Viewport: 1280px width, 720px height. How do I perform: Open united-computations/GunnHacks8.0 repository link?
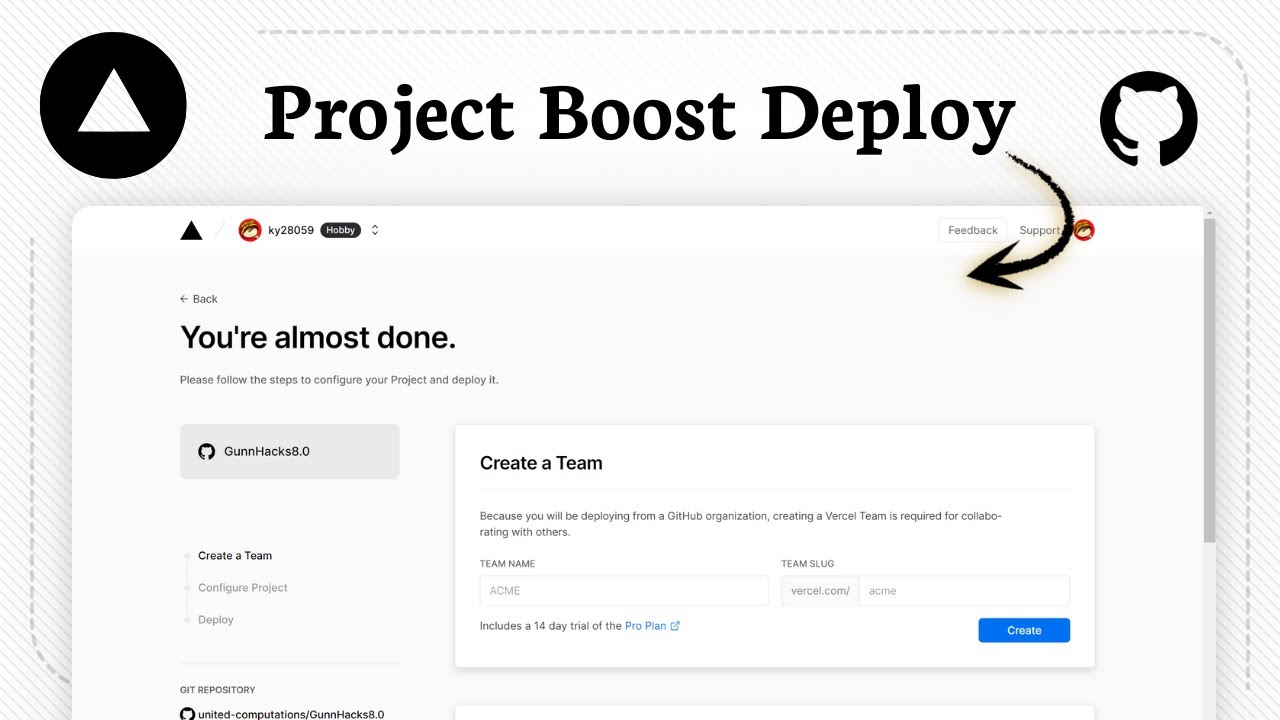tap(291, 714)
